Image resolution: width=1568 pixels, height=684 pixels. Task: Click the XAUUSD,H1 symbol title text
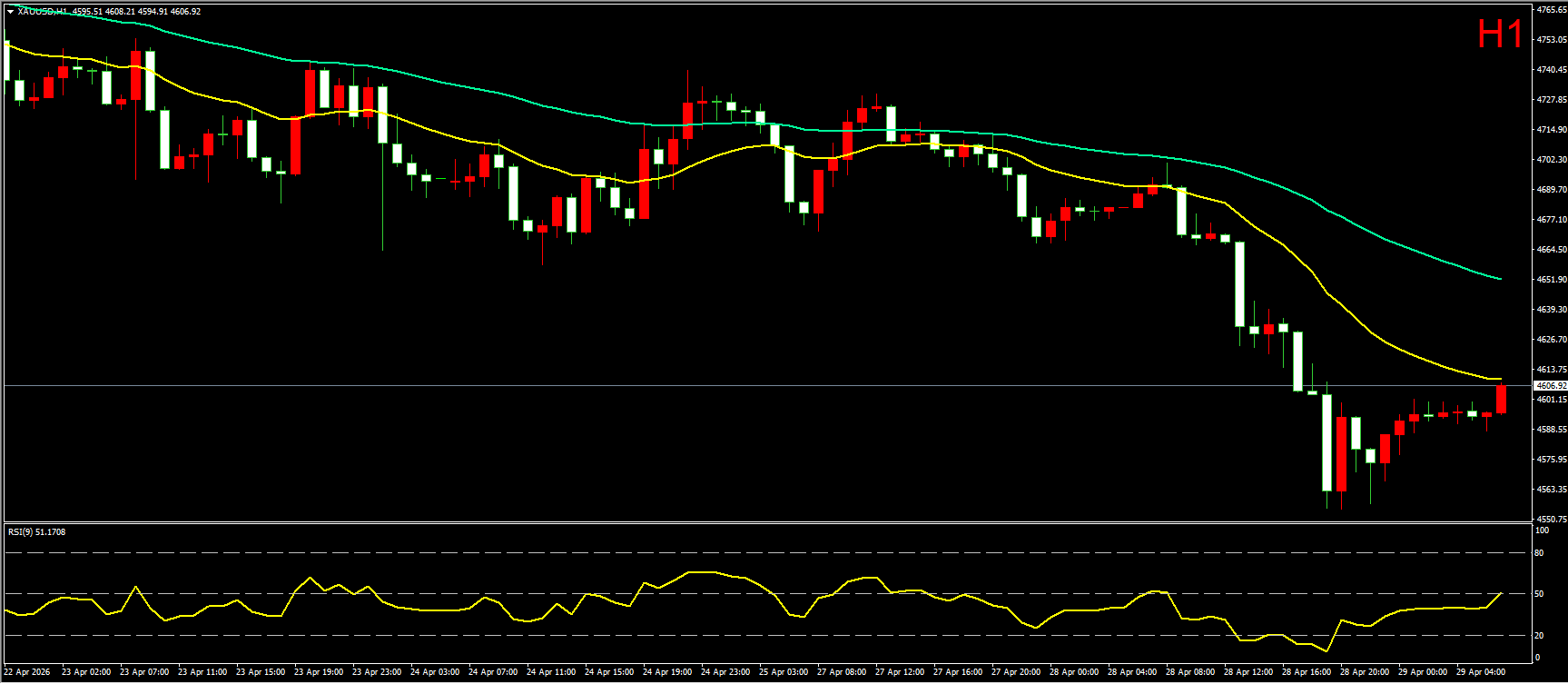coord(43,12)
